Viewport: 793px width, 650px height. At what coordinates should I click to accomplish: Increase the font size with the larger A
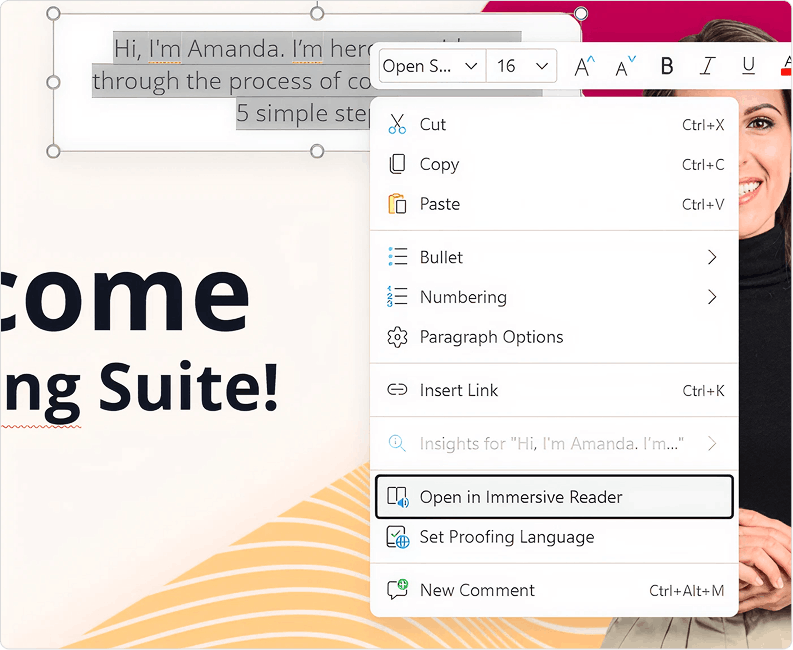pyautogui.click(x=585, y=66)
